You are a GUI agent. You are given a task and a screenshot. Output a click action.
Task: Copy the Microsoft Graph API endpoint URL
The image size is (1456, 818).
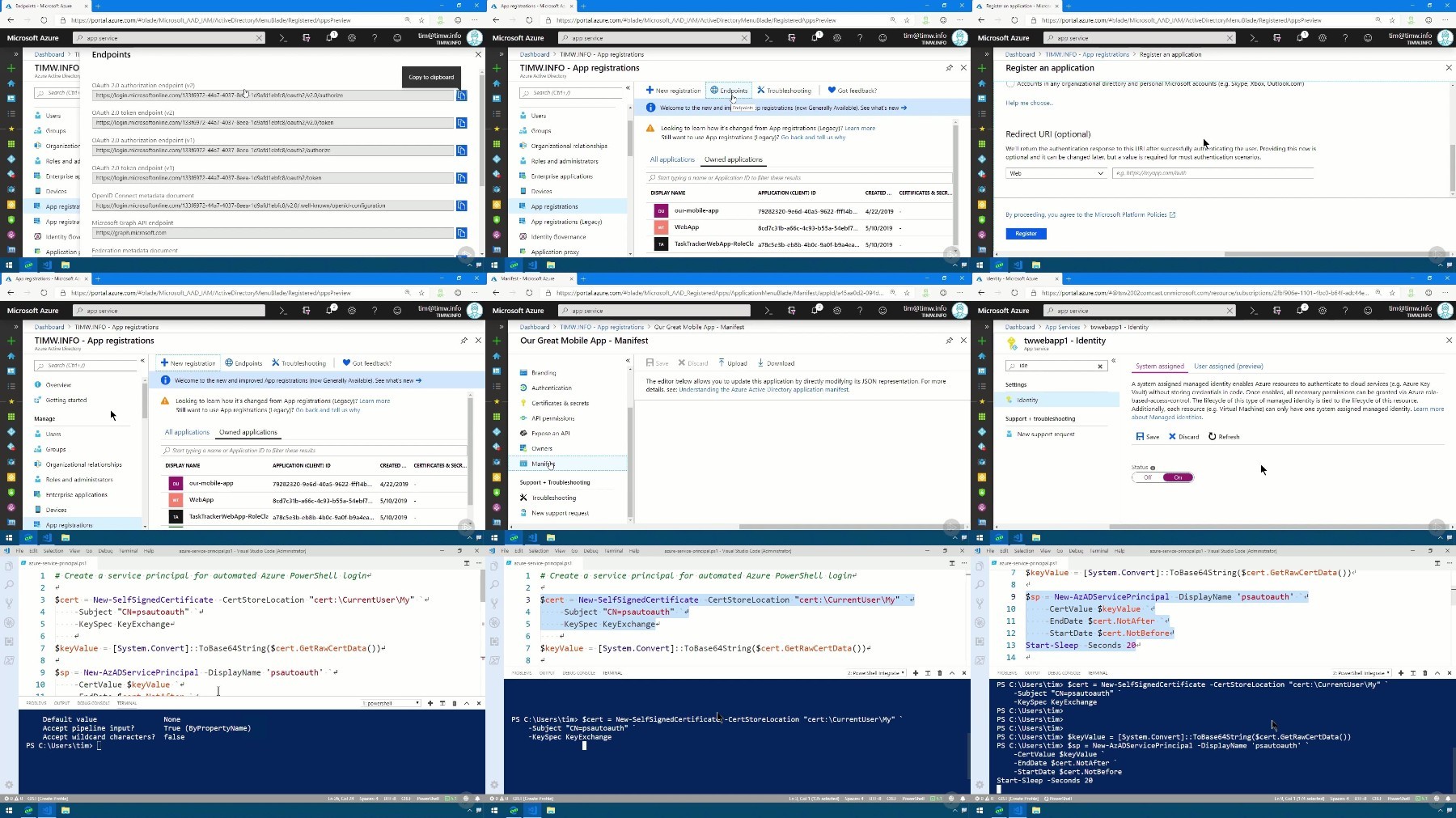click(461, 233)
